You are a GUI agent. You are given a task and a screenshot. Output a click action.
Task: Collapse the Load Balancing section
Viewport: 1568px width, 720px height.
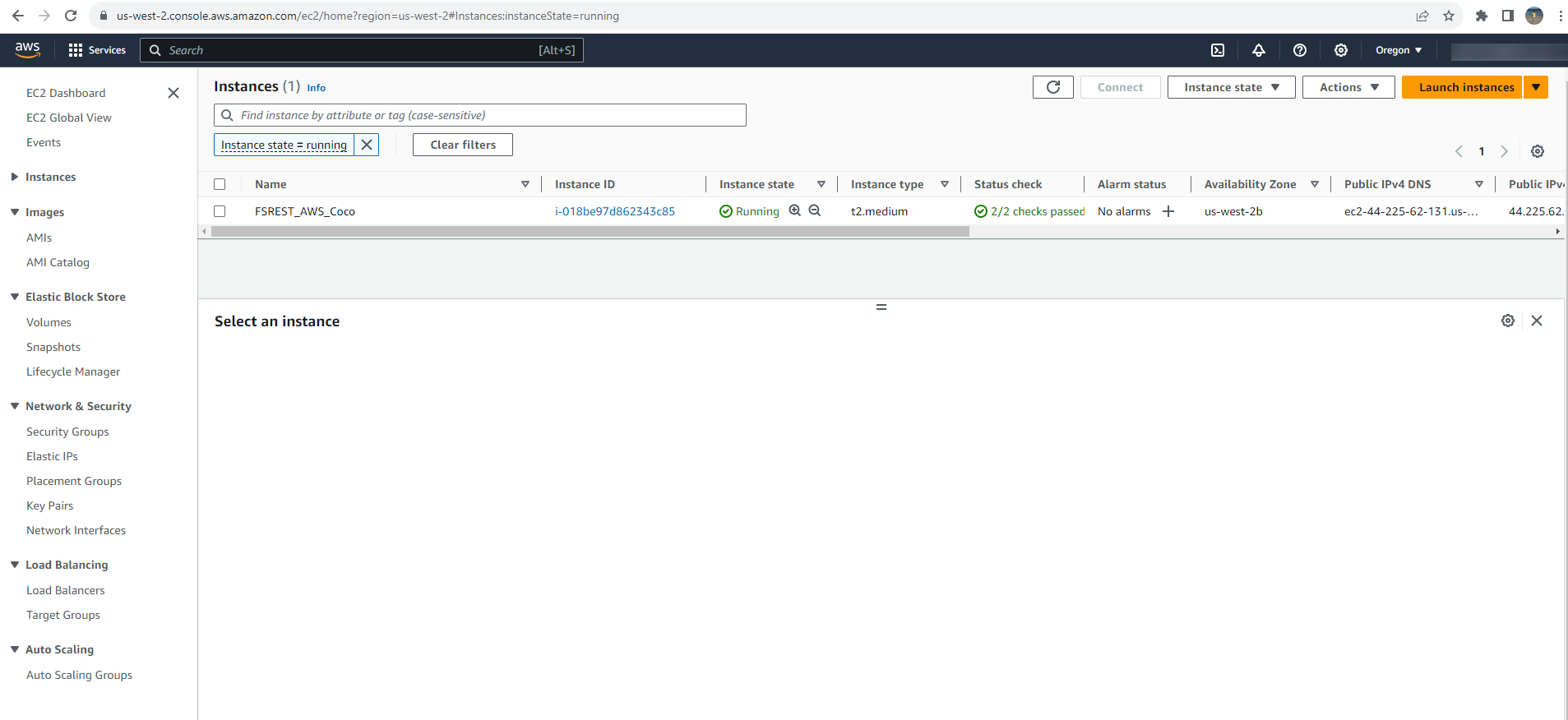[15, 565]
